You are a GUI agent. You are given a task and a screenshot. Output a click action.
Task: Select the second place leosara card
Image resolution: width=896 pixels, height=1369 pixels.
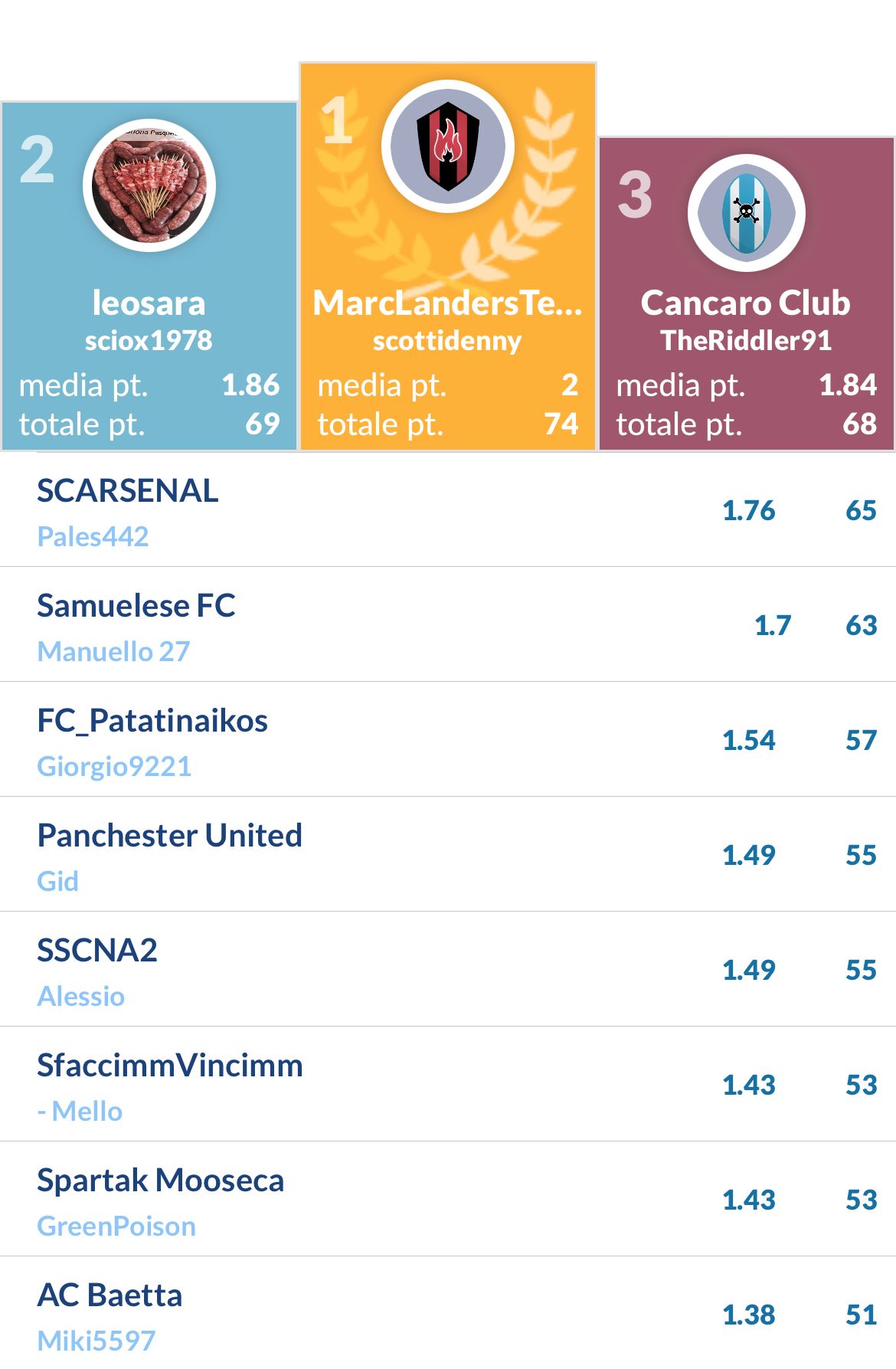[x=149, y=277]
